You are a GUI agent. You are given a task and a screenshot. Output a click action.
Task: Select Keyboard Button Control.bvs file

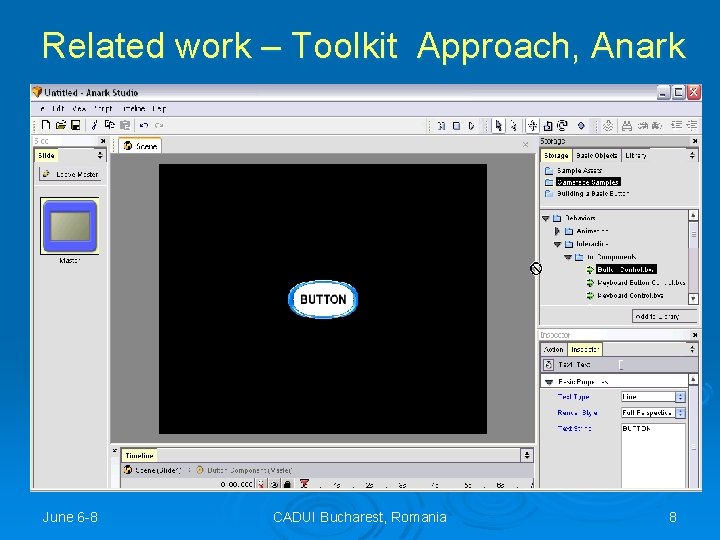[636, 283]
